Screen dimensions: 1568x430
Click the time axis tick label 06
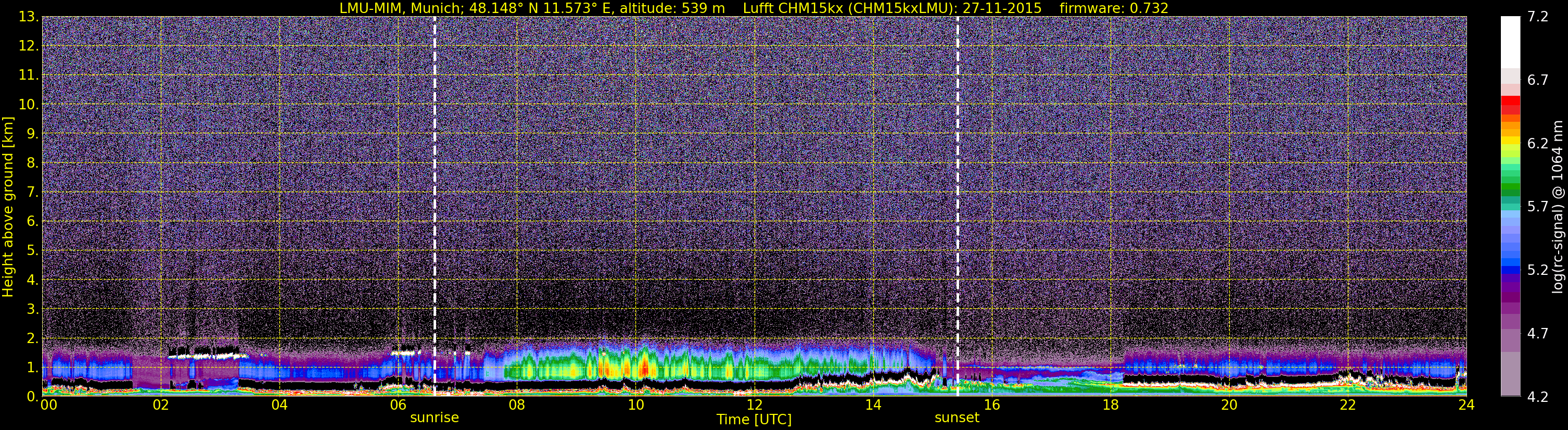point(398,405)
